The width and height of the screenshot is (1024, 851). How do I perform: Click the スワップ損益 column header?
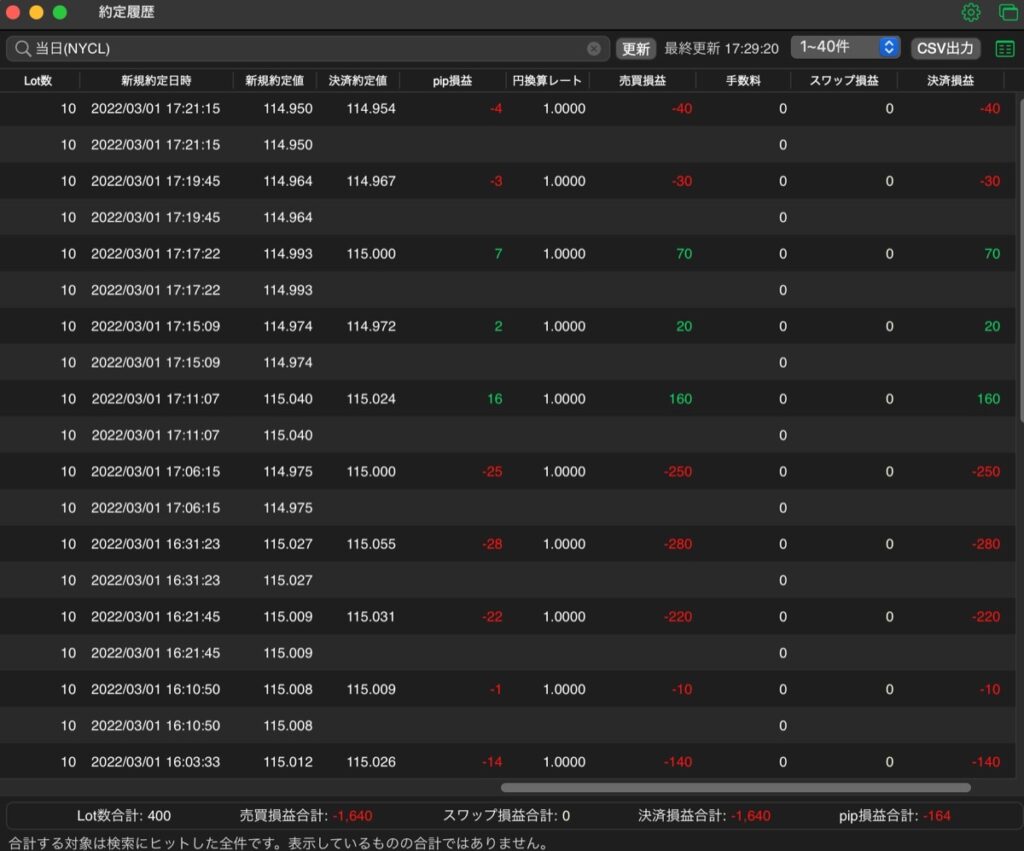click(x=844, y=80)
